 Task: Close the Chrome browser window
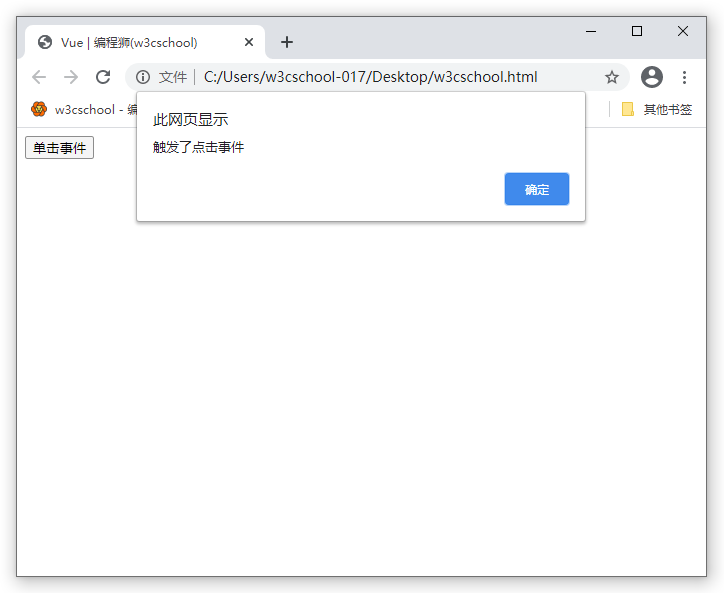coord(683,31)
